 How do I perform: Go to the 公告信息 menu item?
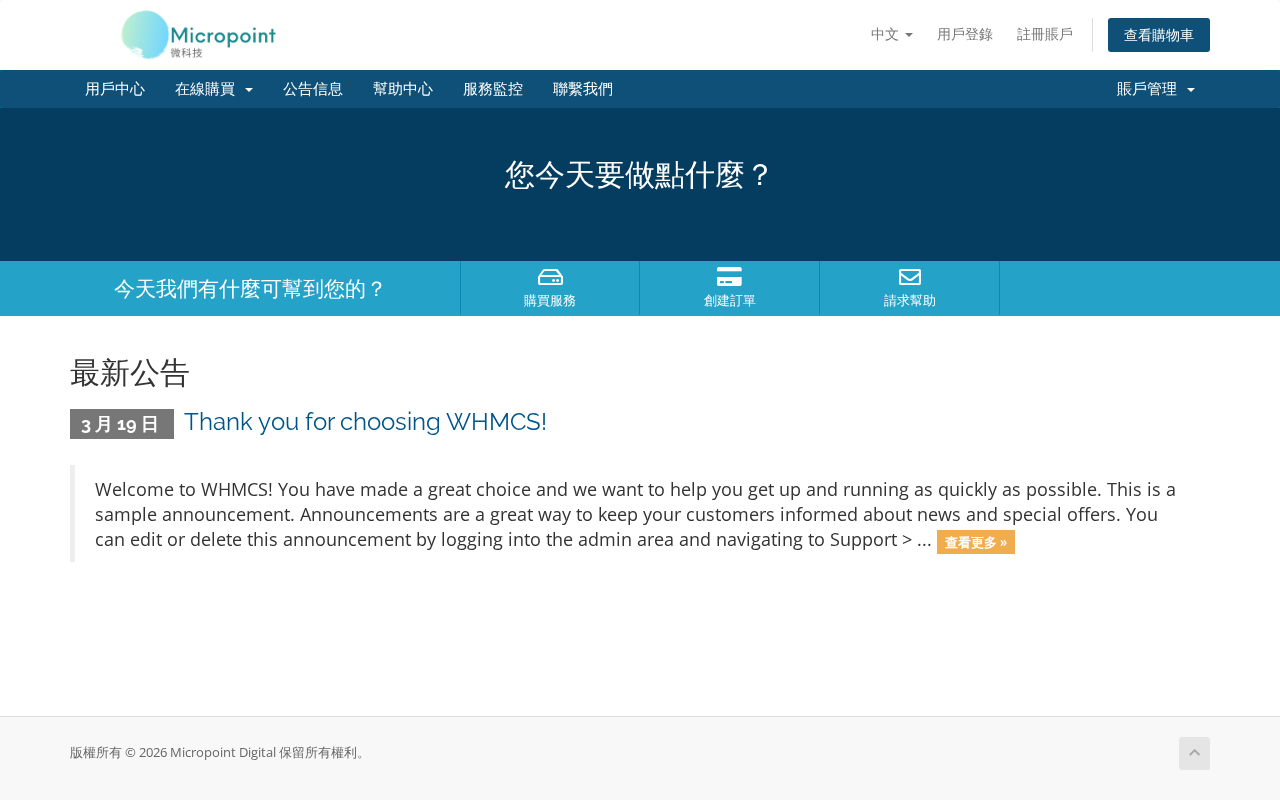(x=313, y=89)
